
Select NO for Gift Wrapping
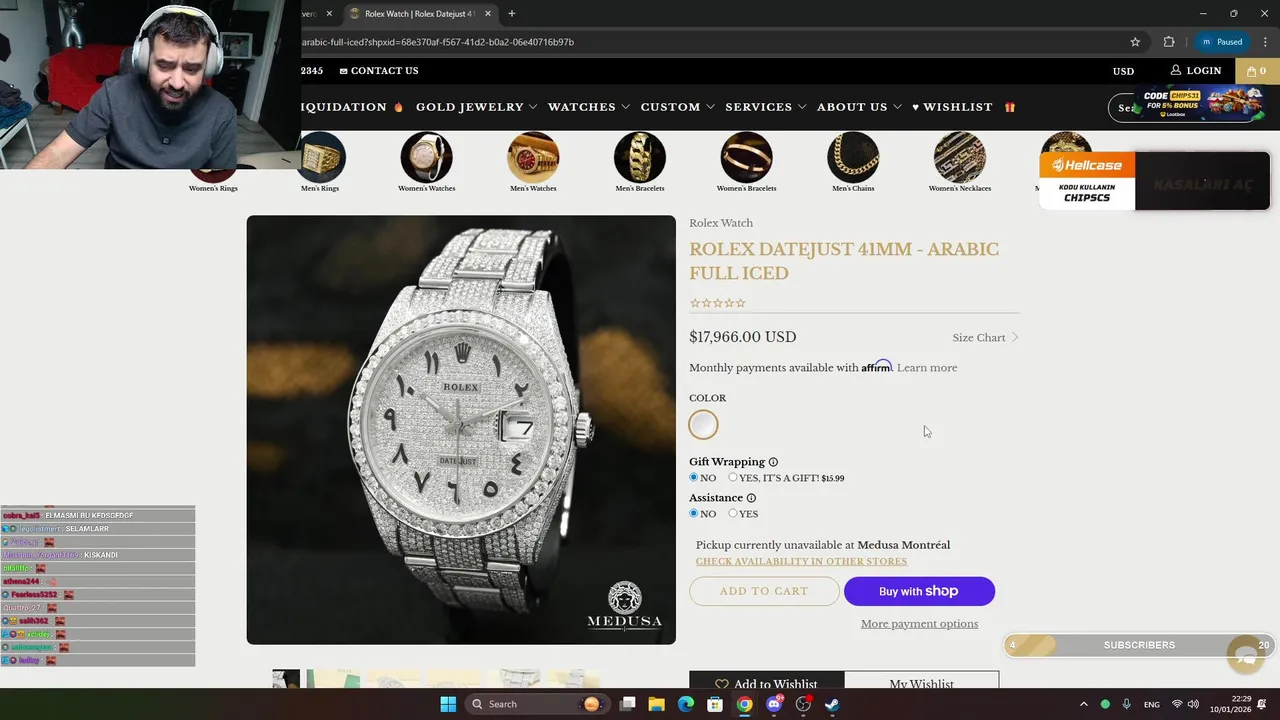click(693, 478)
